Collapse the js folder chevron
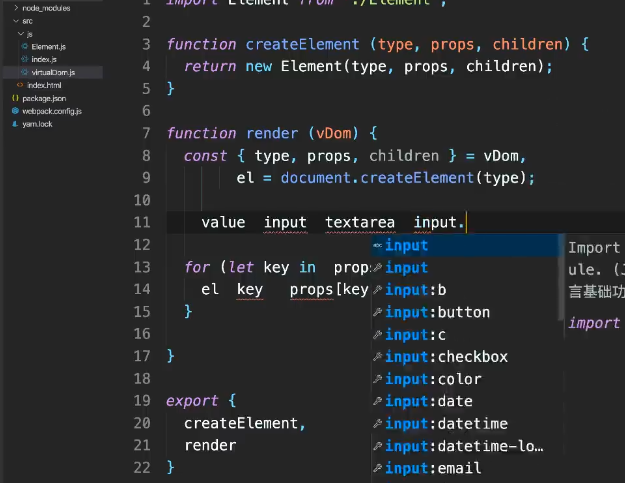The height and width of the screenshot is (483, 625). pos(21,34)
